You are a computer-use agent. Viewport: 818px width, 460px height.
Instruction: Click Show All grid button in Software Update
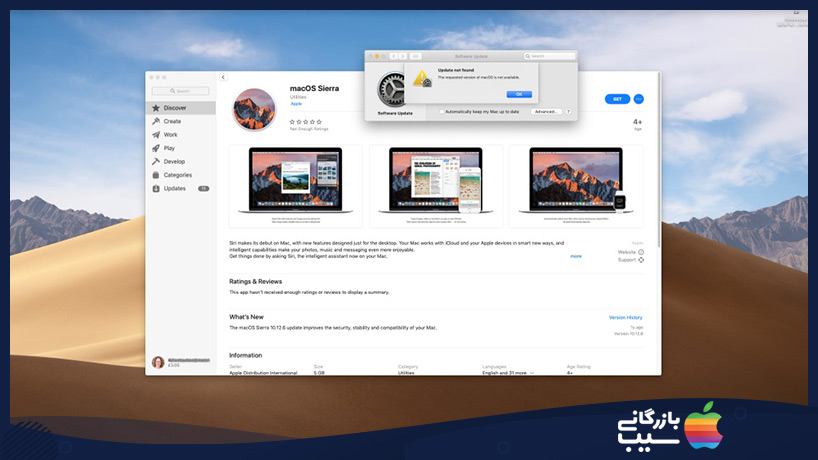click(415, 56)
